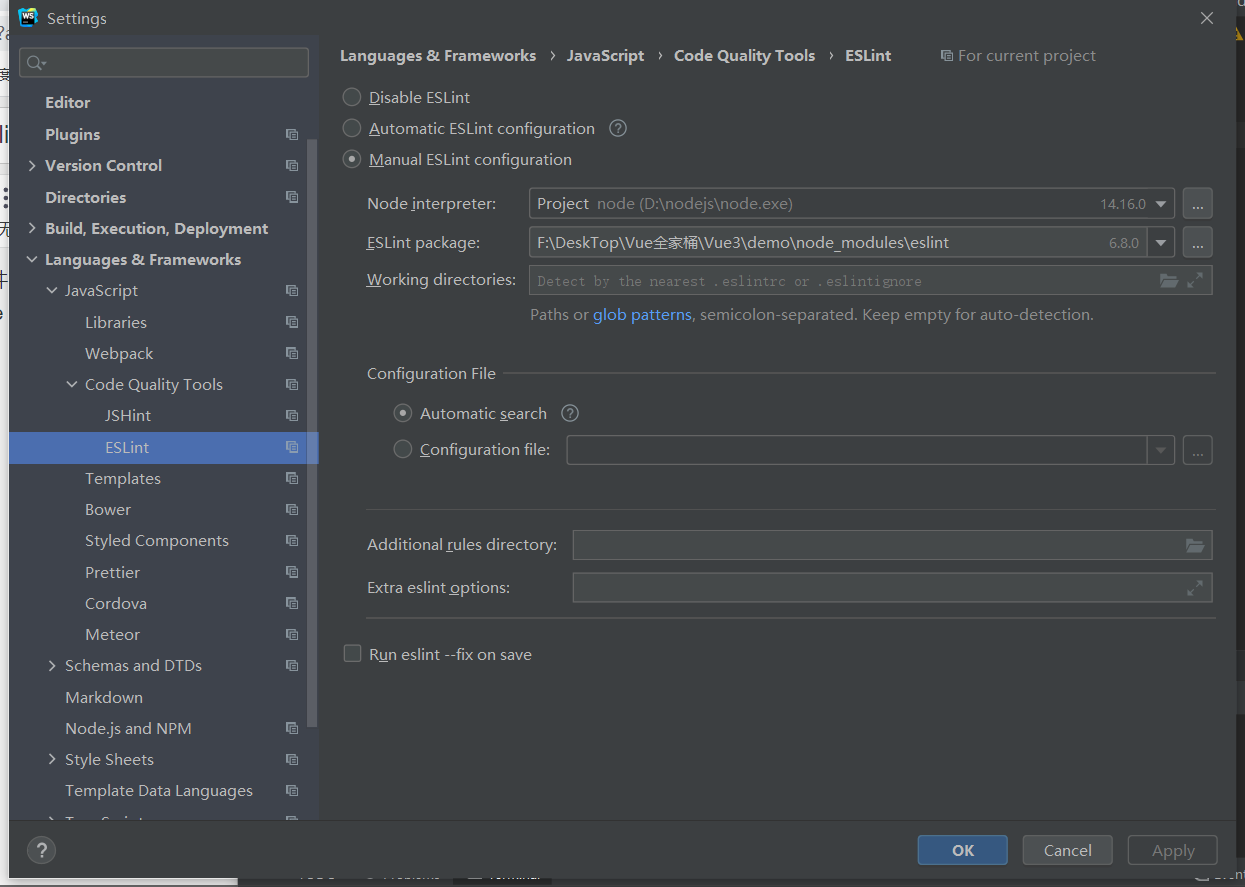This screenshot has width=1245, height=887.
Task: Click project-level icon beside Meteor
Action: [292, 634]
